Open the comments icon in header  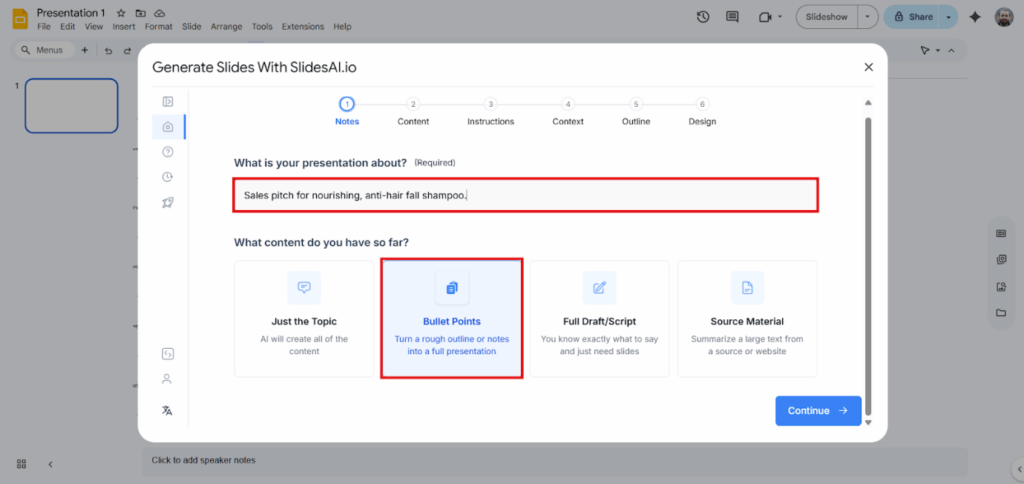click(x=732, y=17)
